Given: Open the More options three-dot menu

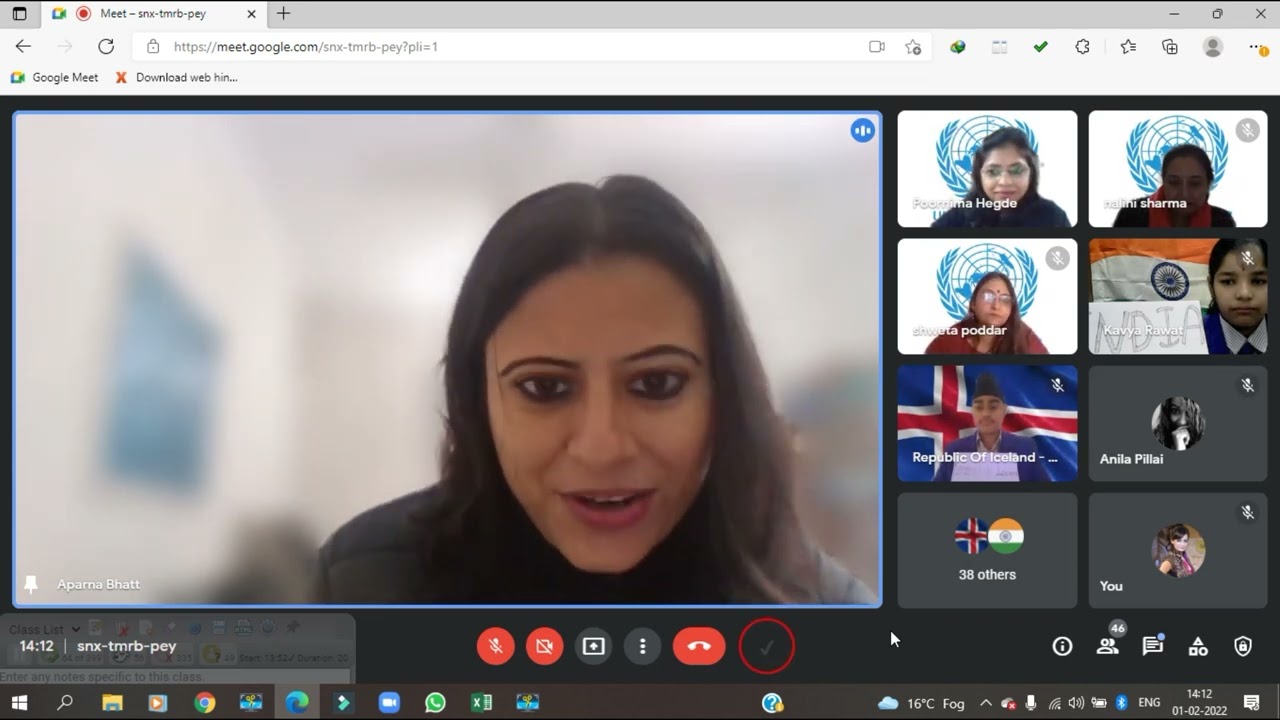Looking at the screenshot, I should coord(643,646).
